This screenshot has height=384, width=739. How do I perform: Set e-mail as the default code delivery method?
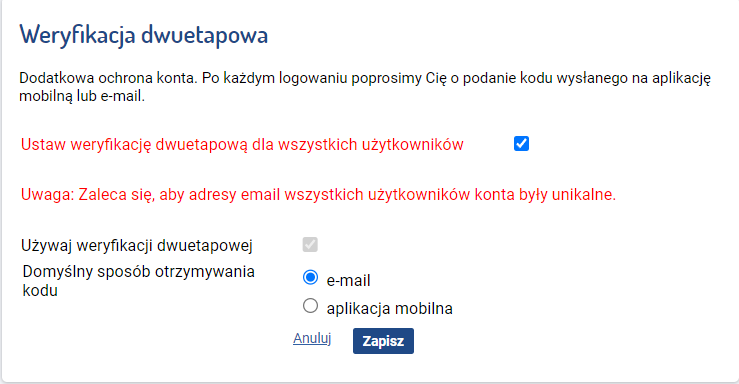point(310,277)
